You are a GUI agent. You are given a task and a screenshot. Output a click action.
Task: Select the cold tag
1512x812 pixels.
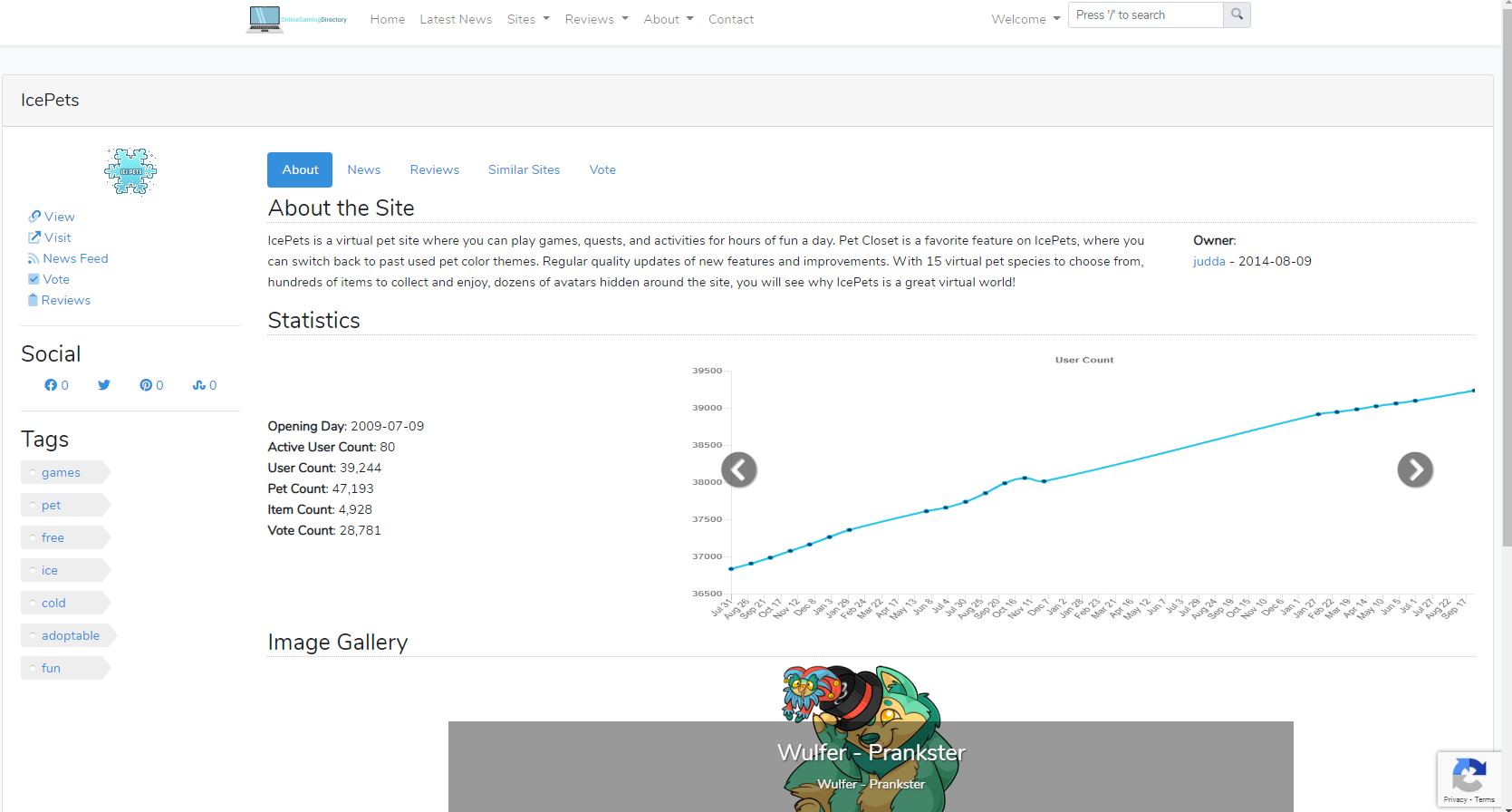tap(65, 603)
